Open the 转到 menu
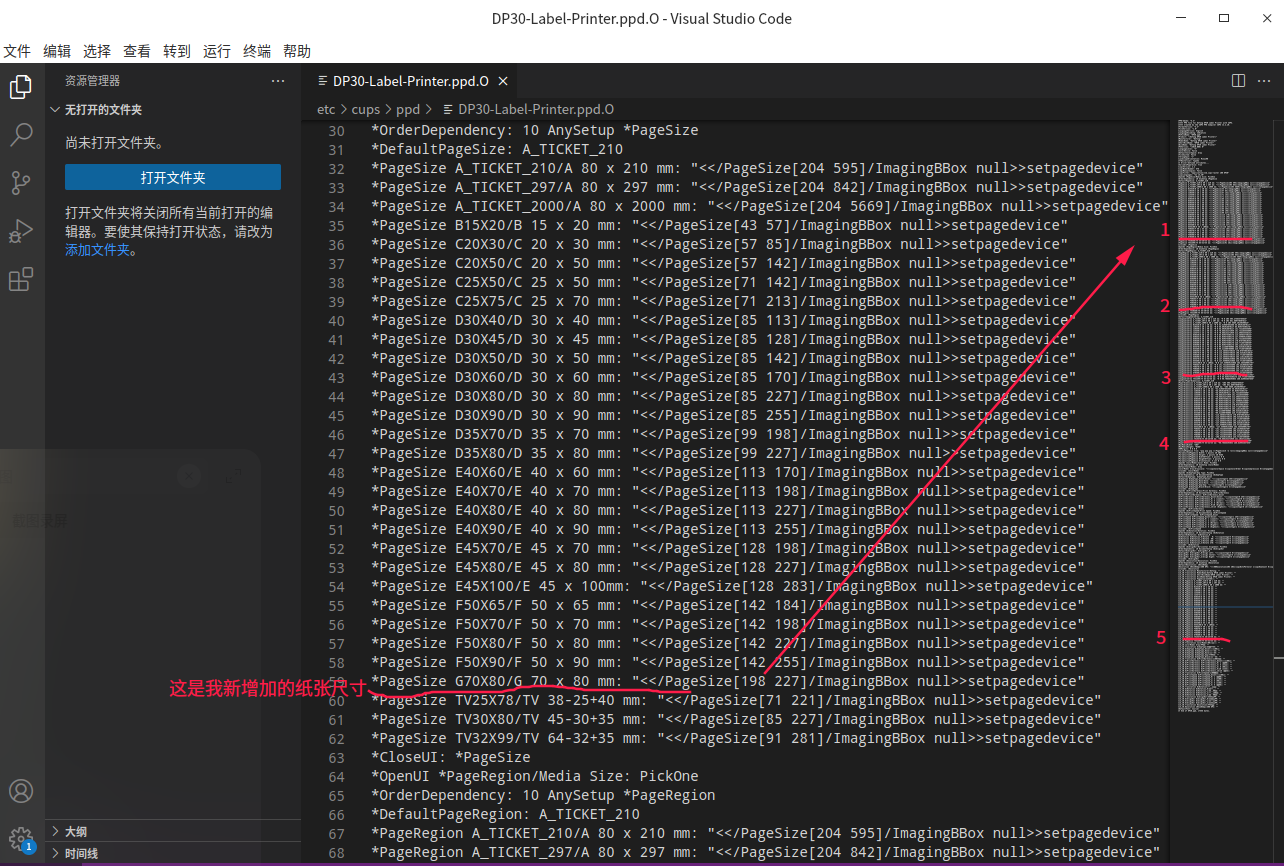This screenshot has height=866, width=1284. [177, 51]
